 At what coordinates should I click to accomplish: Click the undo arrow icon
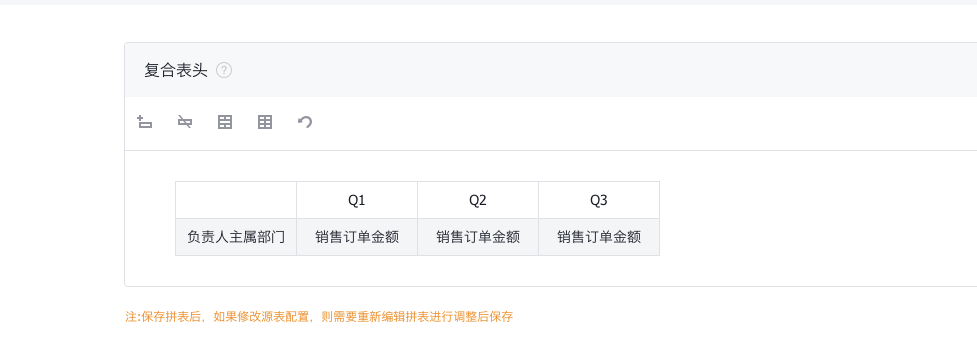click(305, 122)
